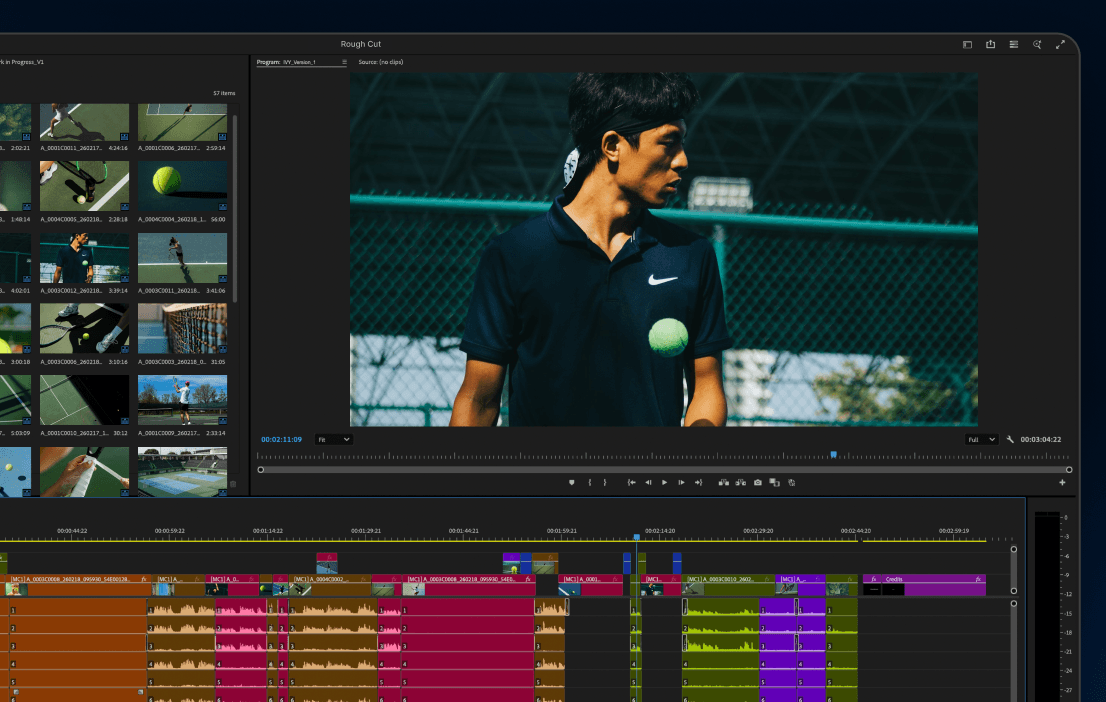Click the project panel vertical scrollbar
1106x702 pixels.
(x=234, y=208)
